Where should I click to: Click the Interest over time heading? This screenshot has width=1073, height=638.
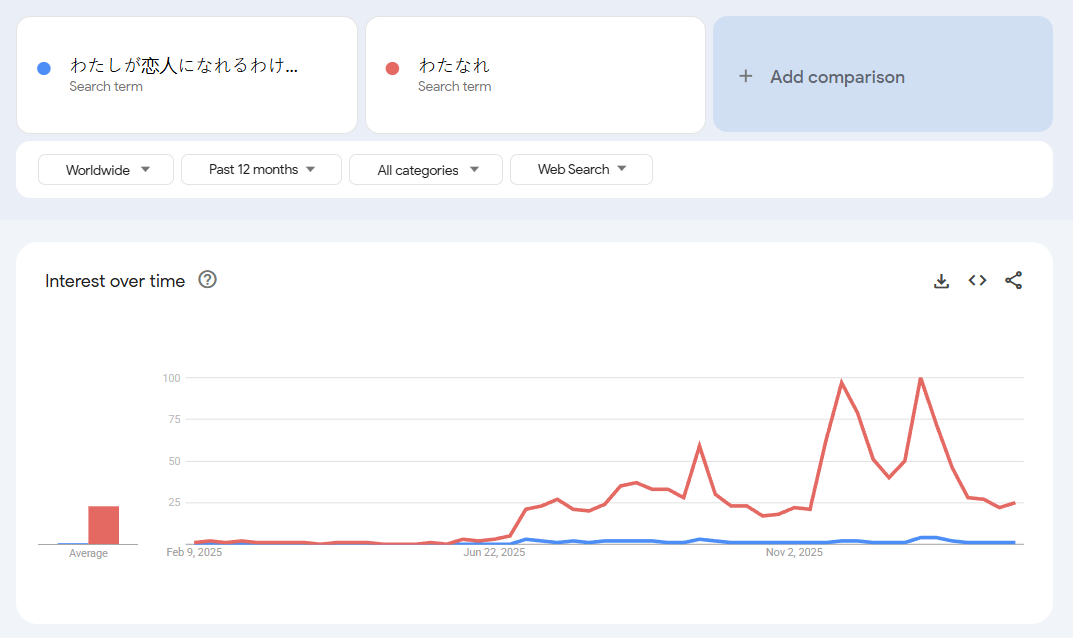pyautogui.click(x=115, y=281)
